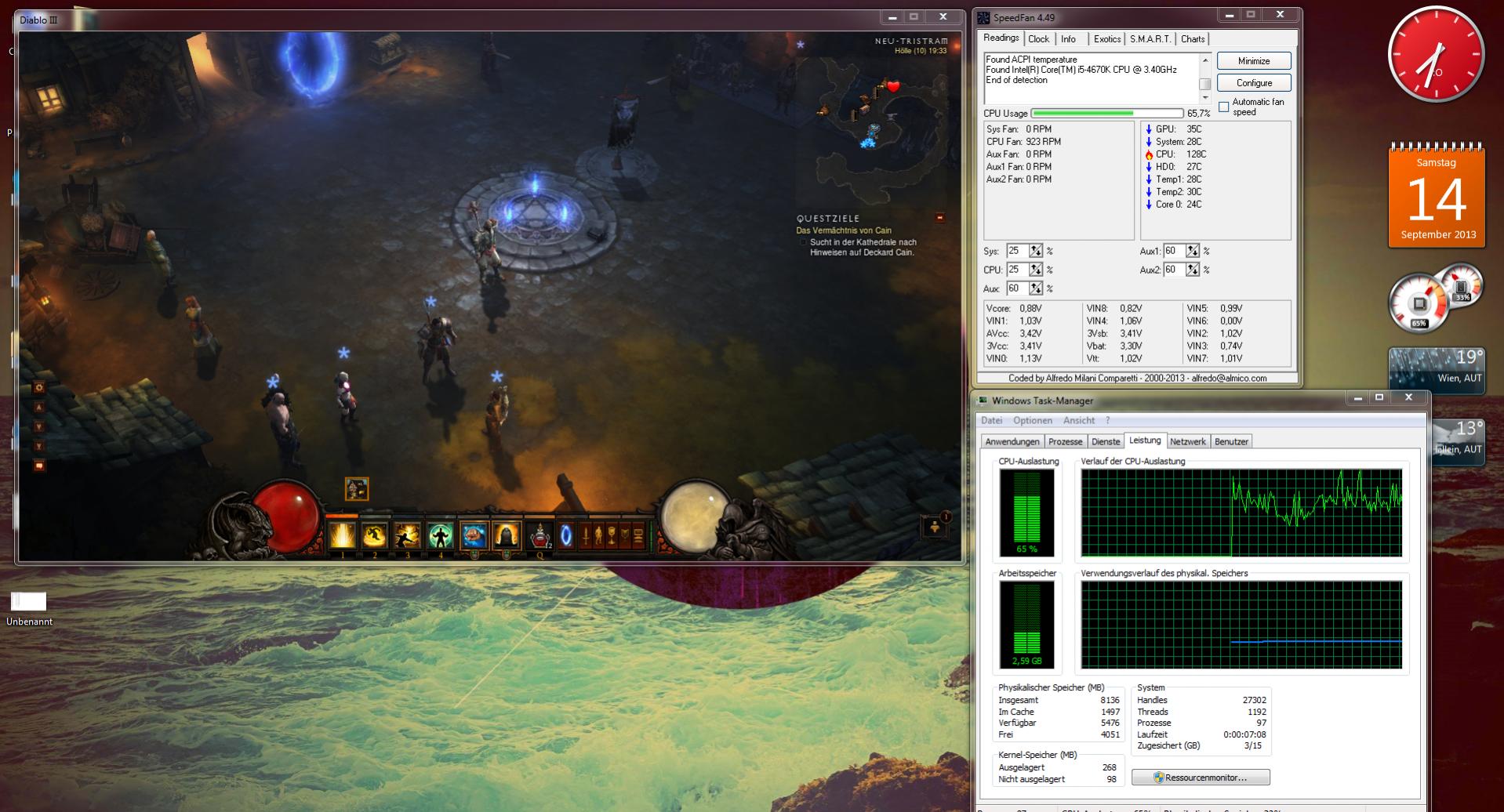Image resolution: width=1504 pixels, height=812 pixels.
Task: Click the Configure button in SpeedFan
Action: coord(1254,83)
